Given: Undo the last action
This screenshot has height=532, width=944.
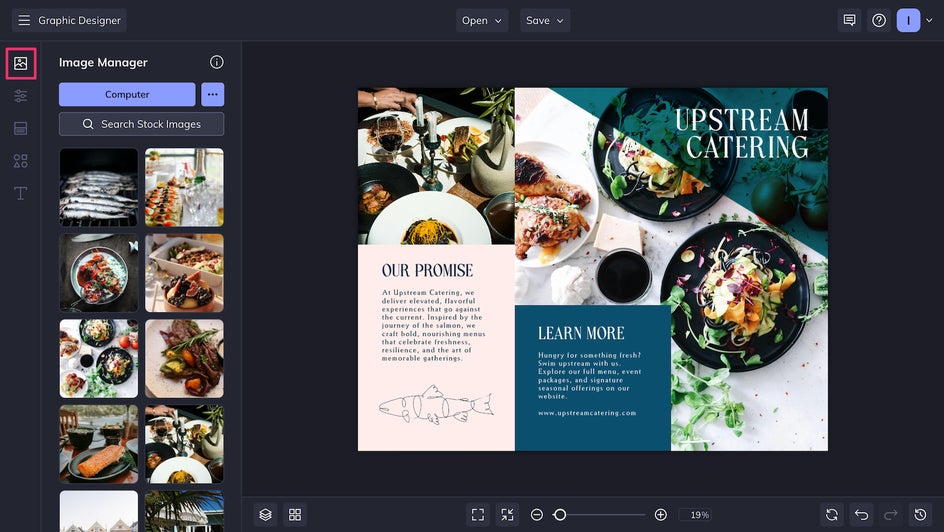Looking at the screenshot, I should (x=862, y=515).
